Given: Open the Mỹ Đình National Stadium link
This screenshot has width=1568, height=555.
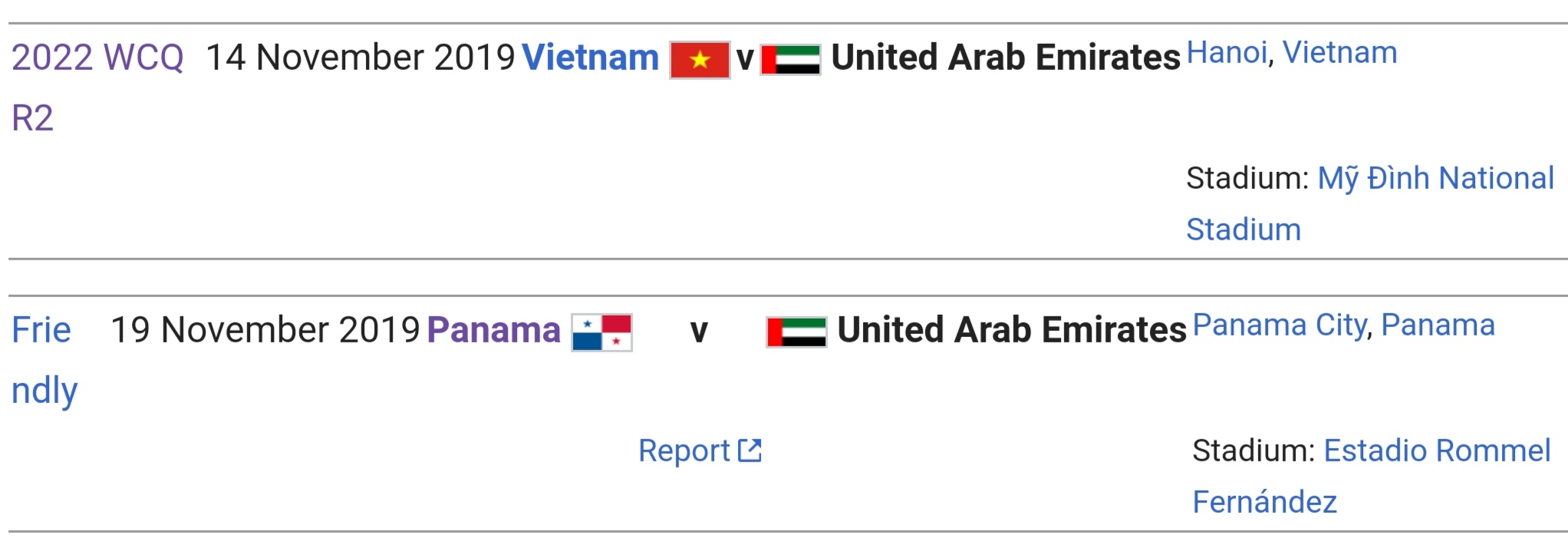Looking at the screenshot, I should (1370, 203).
